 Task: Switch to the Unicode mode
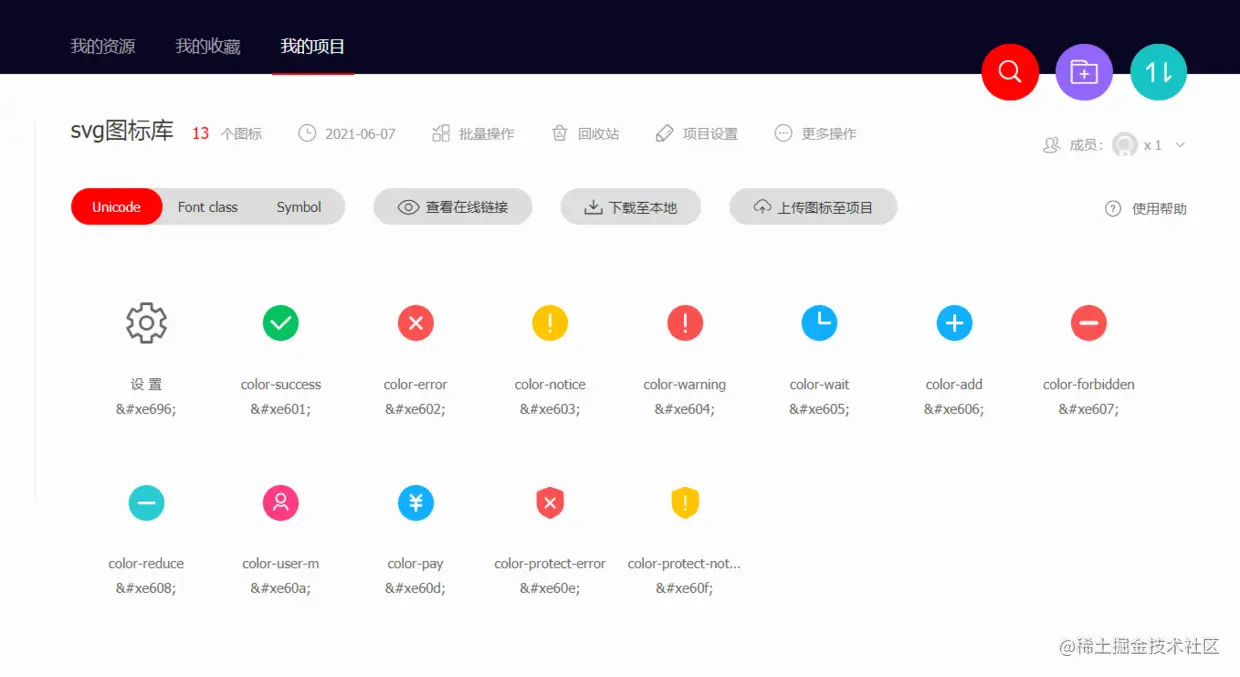116,207
